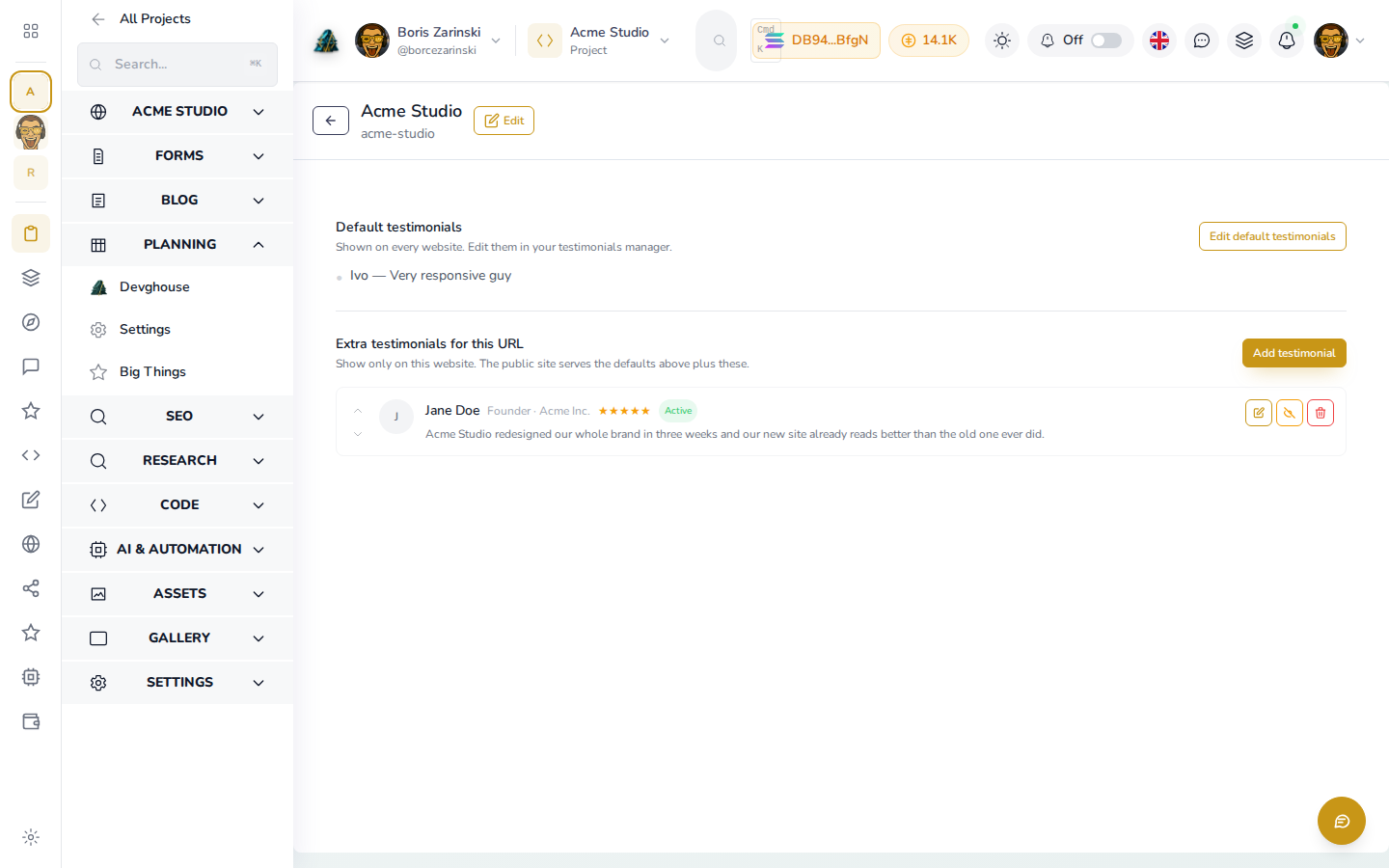Move Jane Doe testimonial up
Image resolution: width=1389 pixels, height=868 pixels.
click(x=358, y=411)
